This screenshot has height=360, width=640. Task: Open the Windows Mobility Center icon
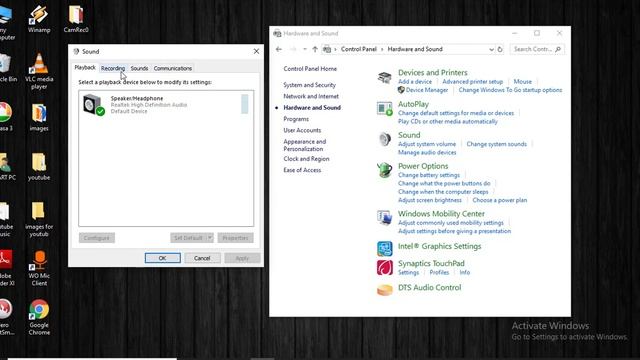coord(384,218)
